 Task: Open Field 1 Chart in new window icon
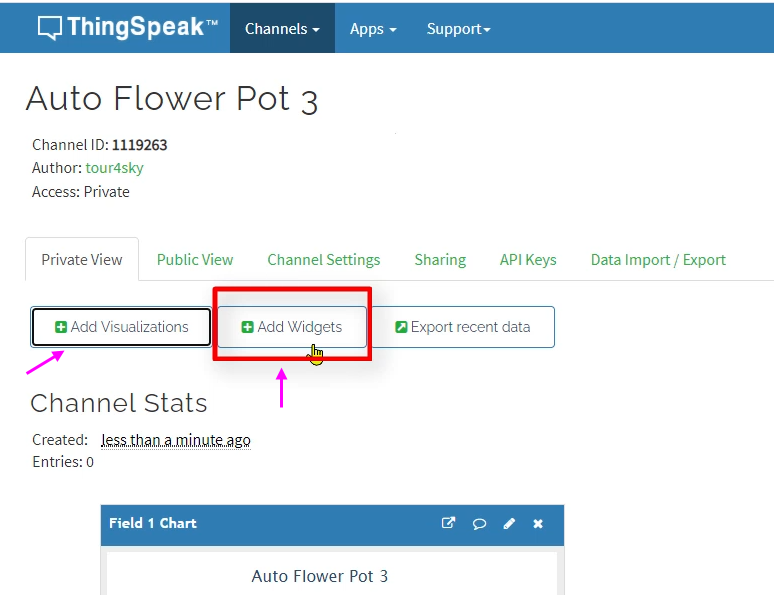pyautogui.click(x=448, y=523)
